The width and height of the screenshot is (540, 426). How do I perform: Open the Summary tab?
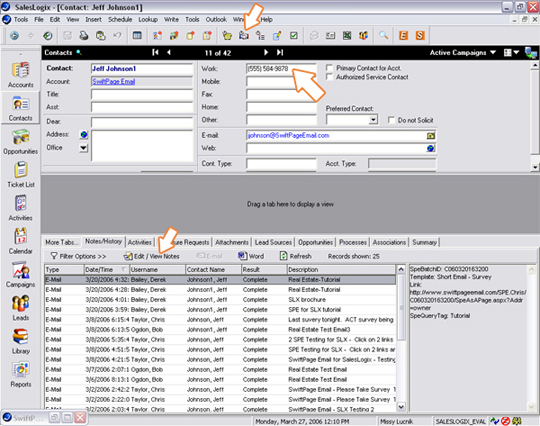click(424, 242)
